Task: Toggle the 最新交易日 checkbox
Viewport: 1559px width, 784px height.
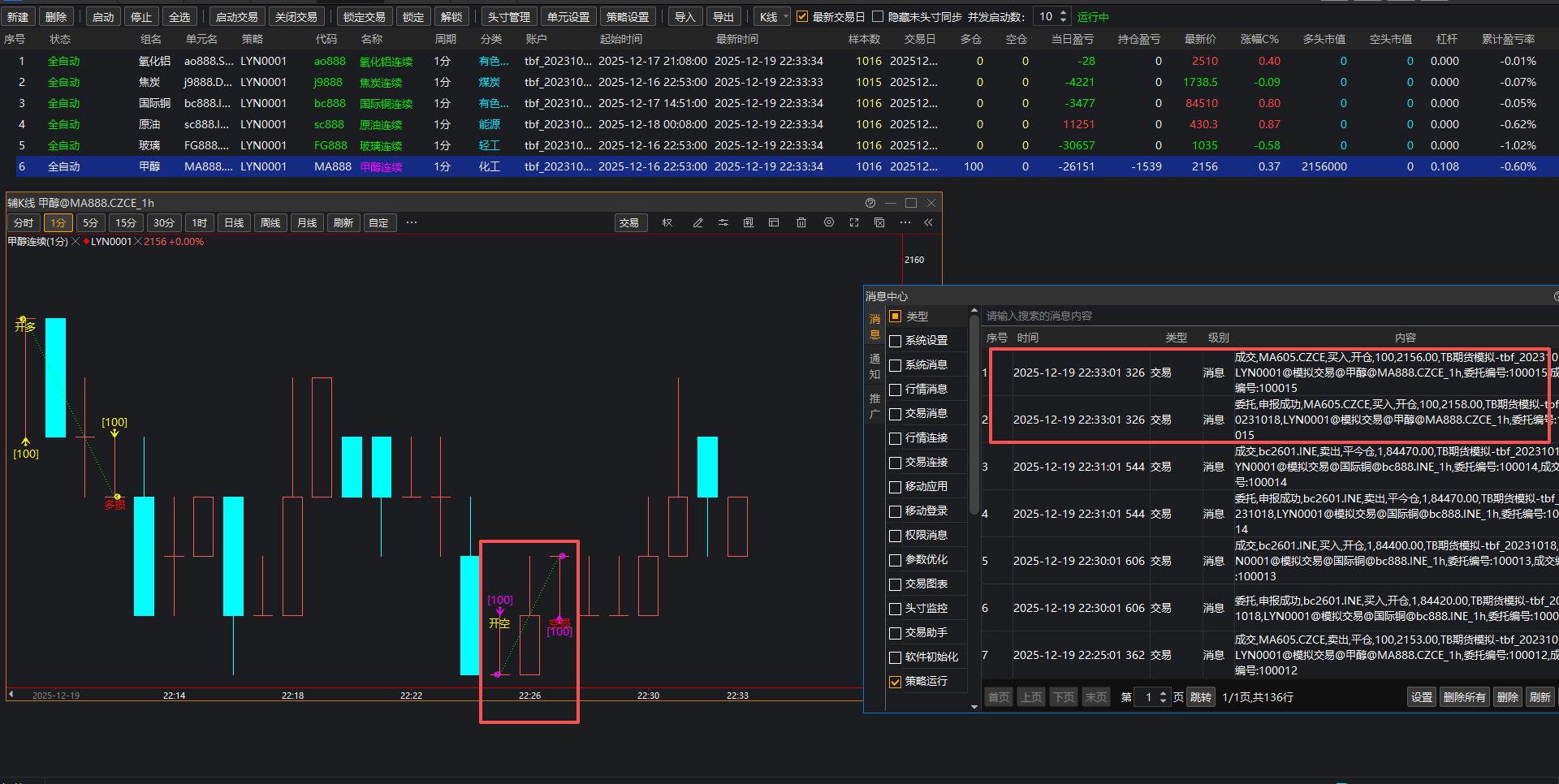Action: 802,17
